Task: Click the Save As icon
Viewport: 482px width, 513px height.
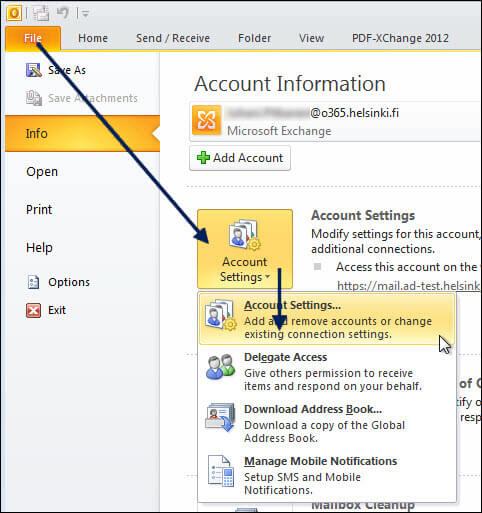Action: coord(34,70)
